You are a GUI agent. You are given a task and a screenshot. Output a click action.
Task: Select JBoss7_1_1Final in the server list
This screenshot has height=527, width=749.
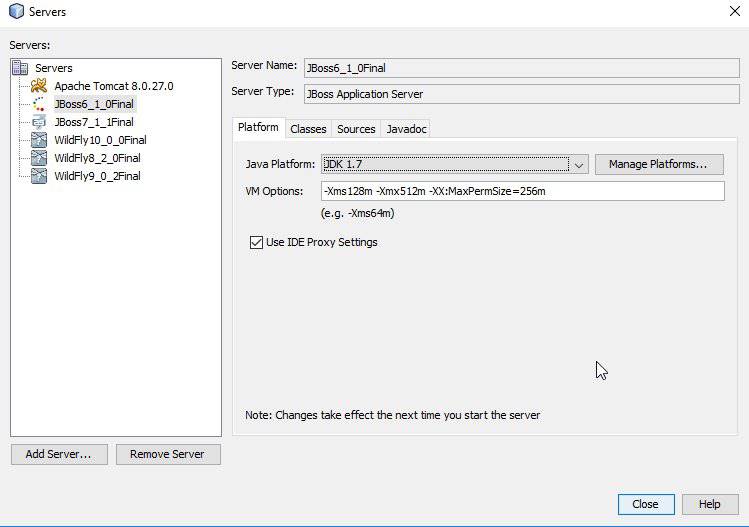point(94,122)
